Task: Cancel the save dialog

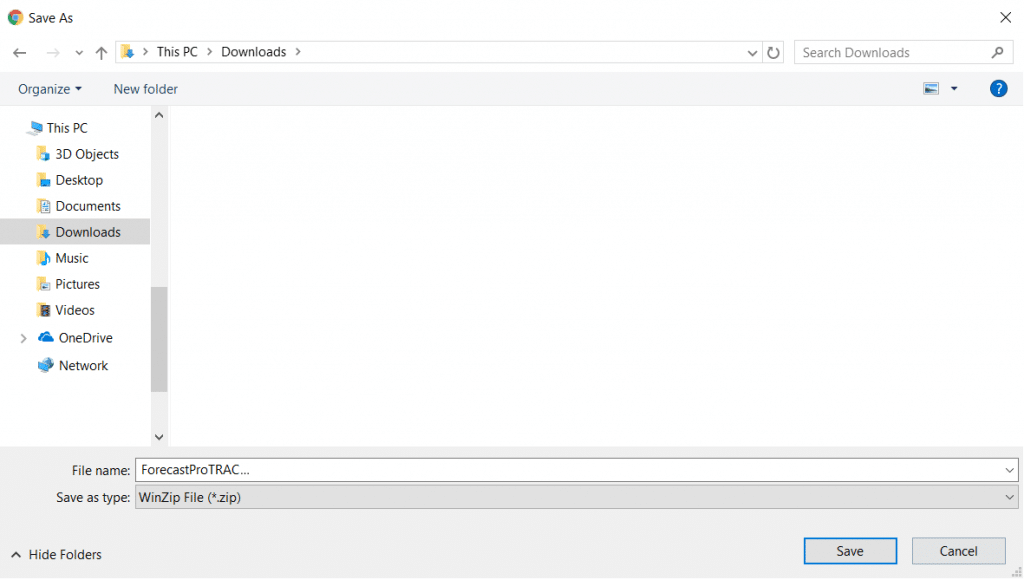Action: [x=957, y=550]
